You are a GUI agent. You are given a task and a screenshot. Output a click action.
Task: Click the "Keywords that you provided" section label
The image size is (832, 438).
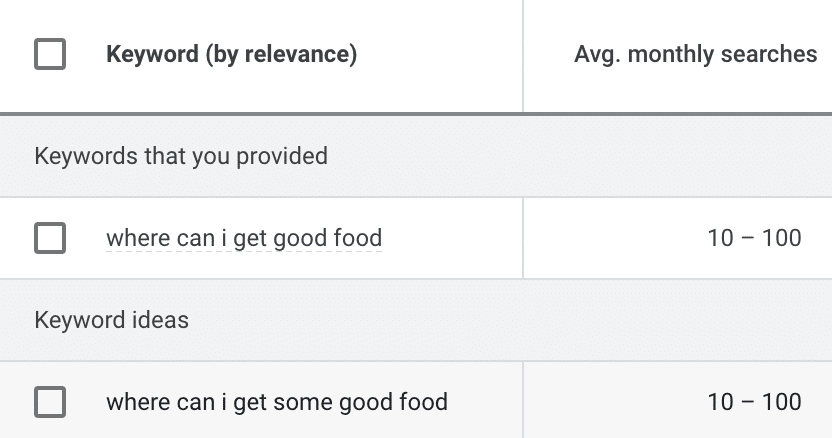(x=181, y=156)
